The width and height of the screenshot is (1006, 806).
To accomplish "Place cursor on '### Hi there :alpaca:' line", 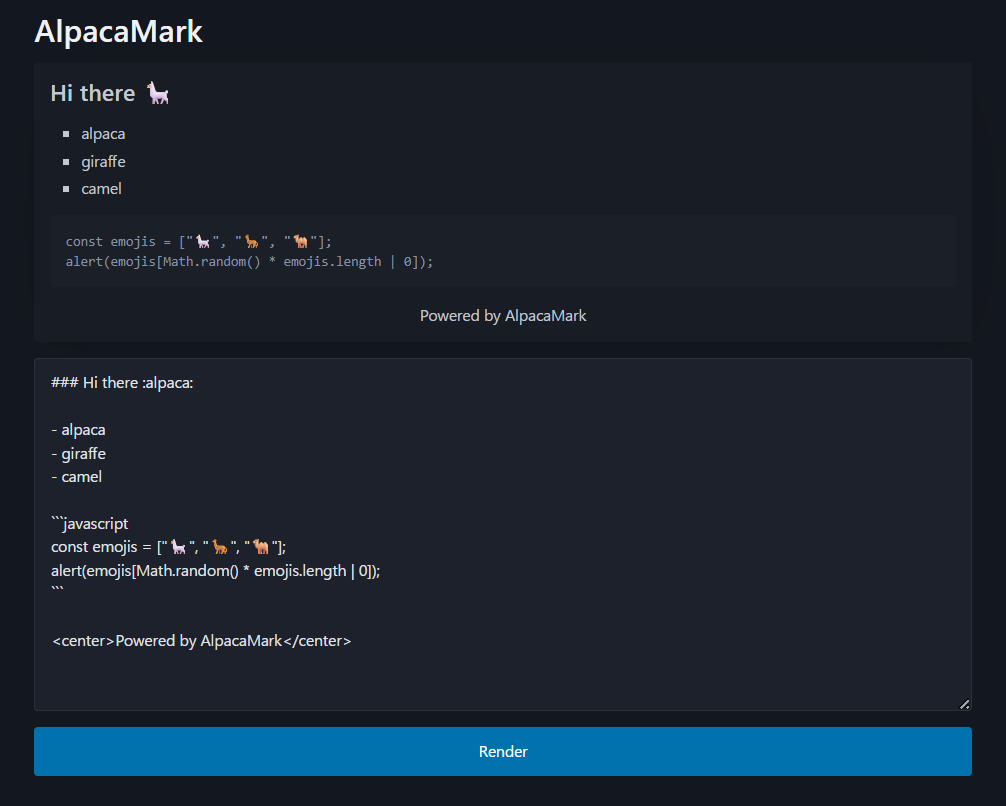I will tap(121, 383).
